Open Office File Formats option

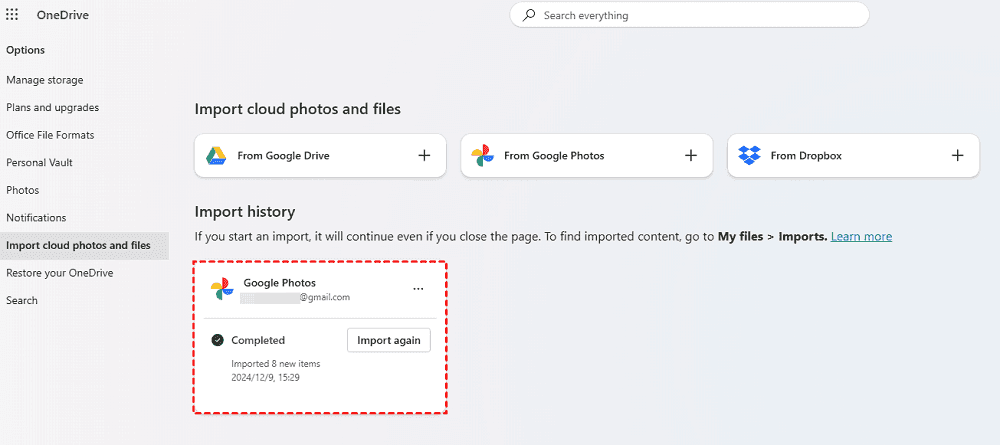pos(50,135)
